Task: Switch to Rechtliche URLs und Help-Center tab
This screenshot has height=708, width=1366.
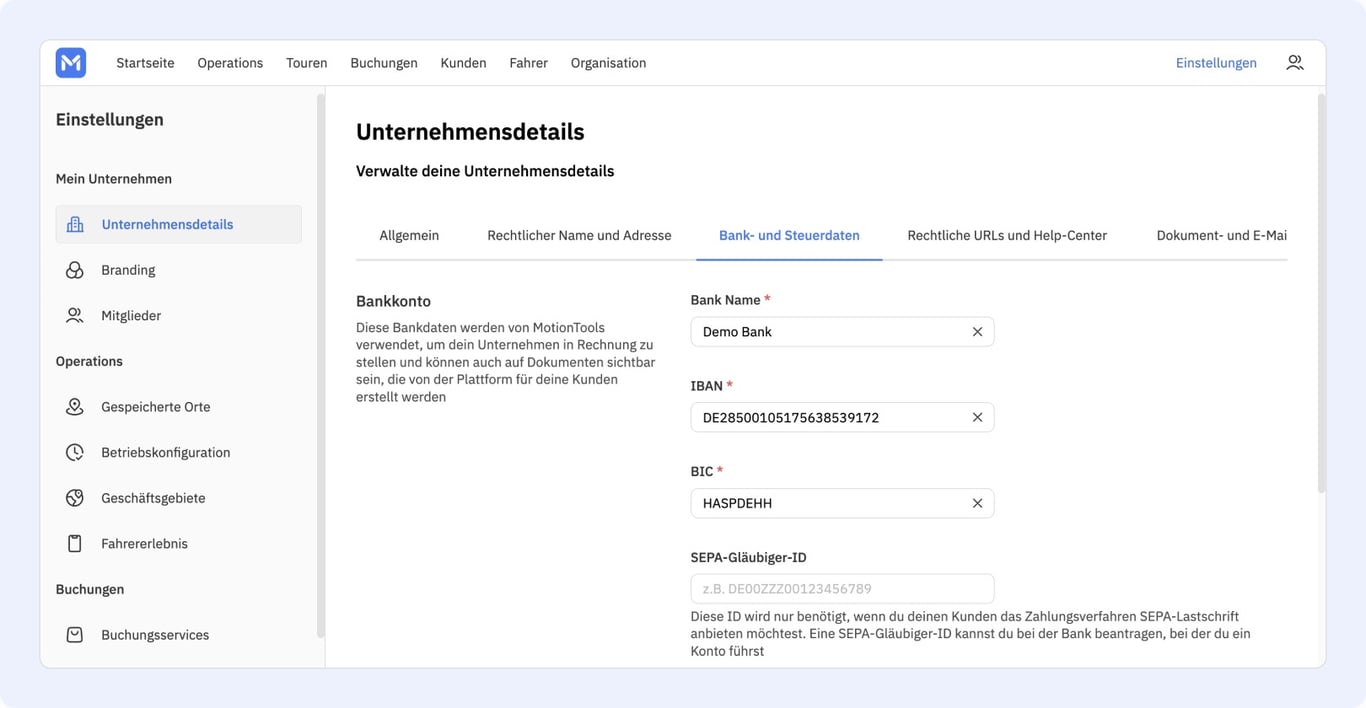Action: pos(1007,236)
